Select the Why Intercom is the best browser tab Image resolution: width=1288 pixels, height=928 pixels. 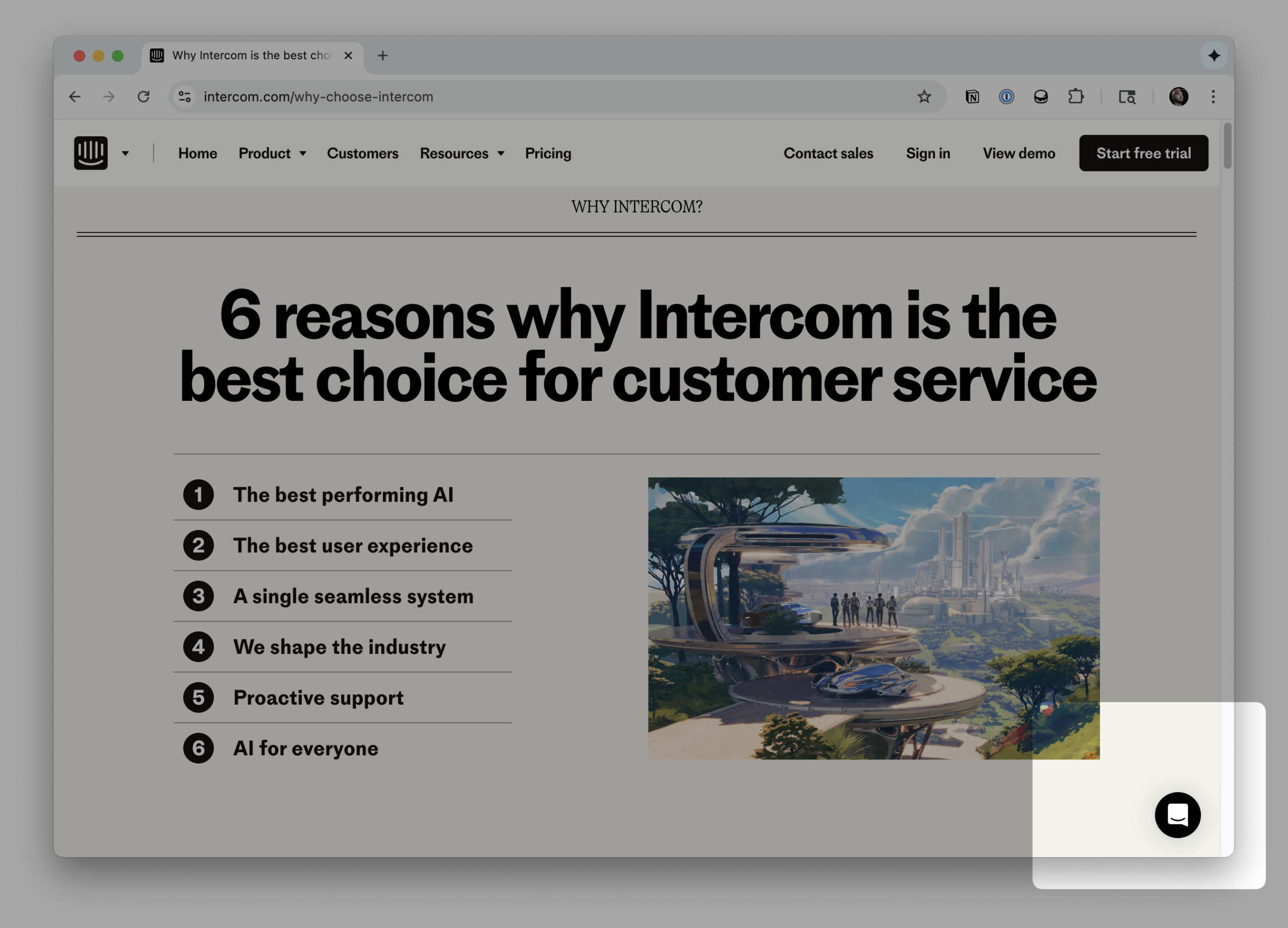coord(253,56)
